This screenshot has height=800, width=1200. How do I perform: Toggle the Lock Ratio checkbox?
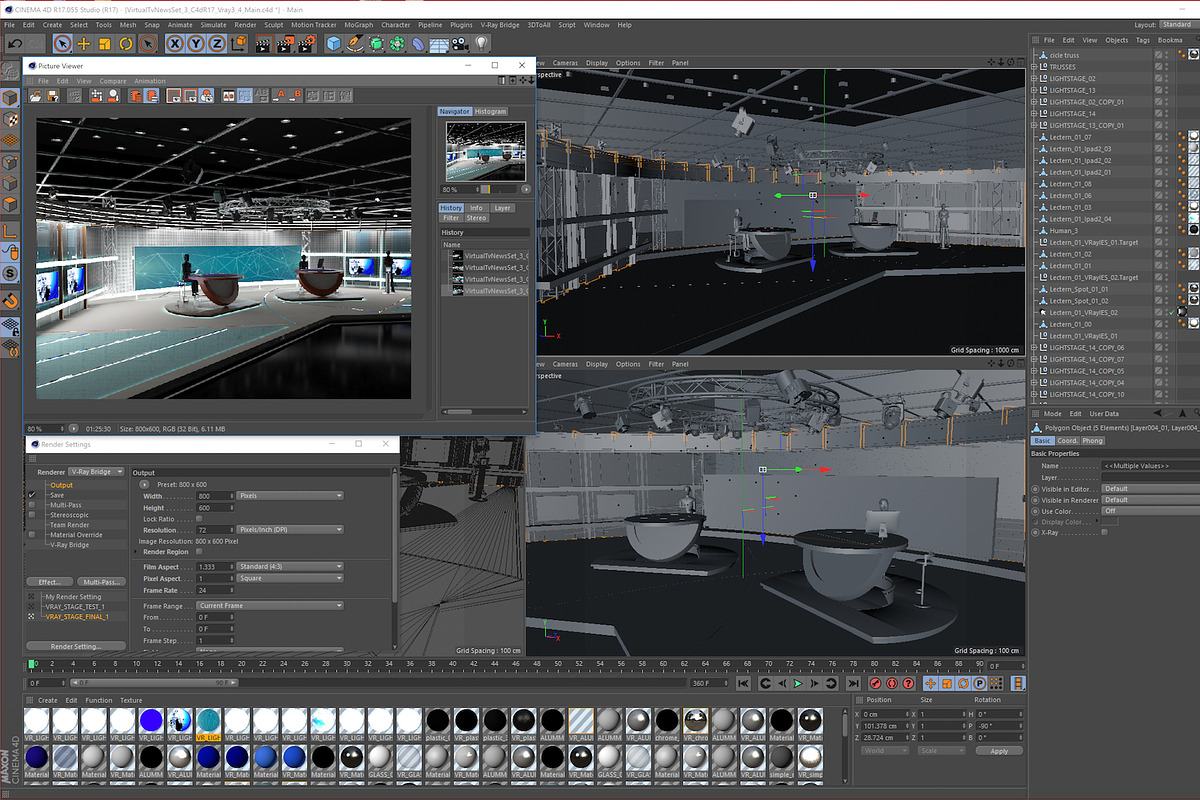[x=199, y=519]
